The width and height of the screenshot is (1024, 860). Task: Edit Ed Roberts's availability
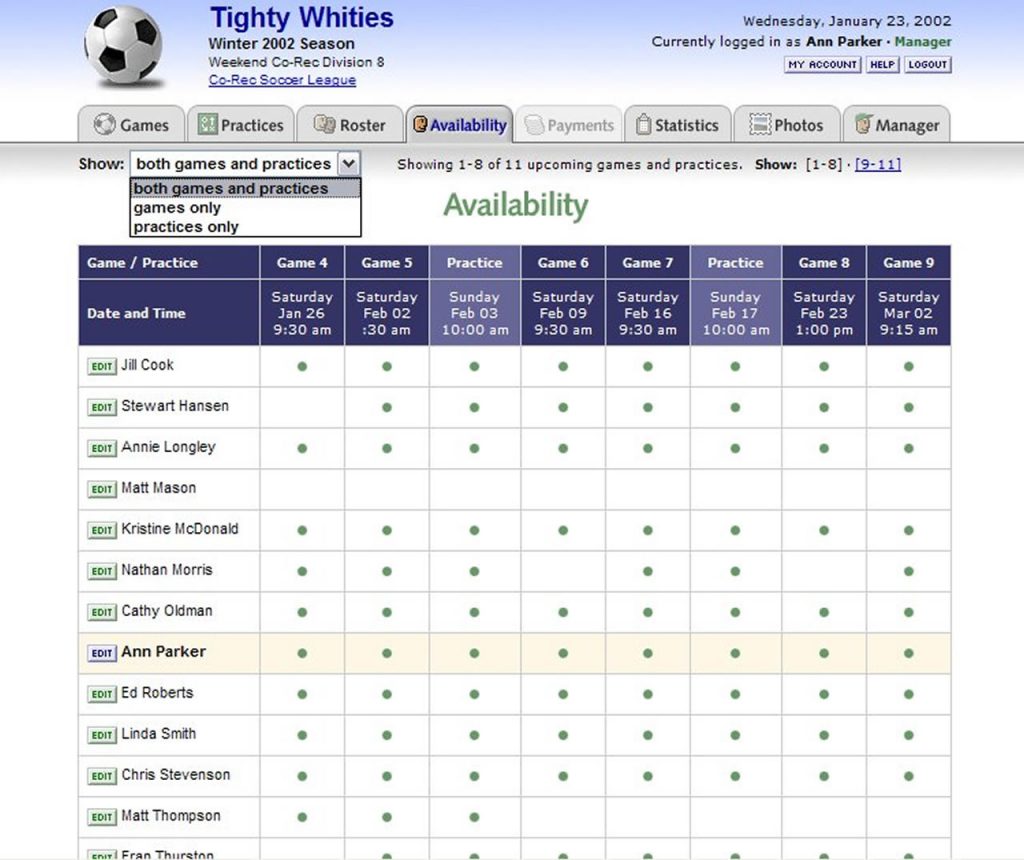102,694
